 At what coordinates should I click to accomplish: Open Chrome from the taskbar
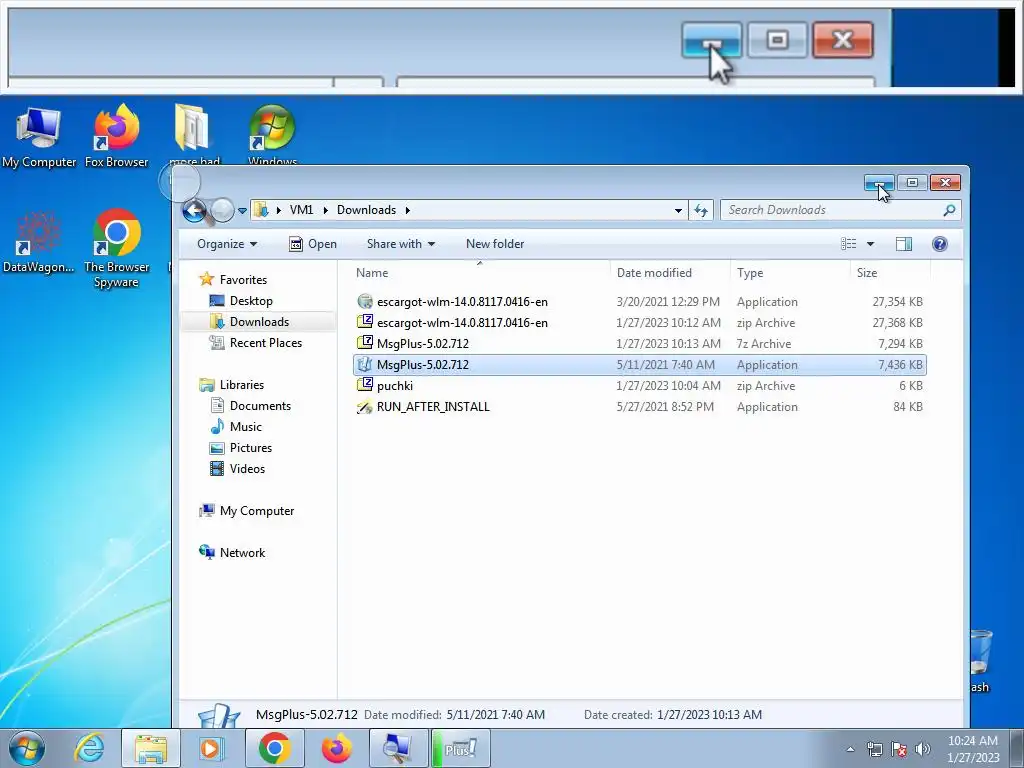click(274, 748)
